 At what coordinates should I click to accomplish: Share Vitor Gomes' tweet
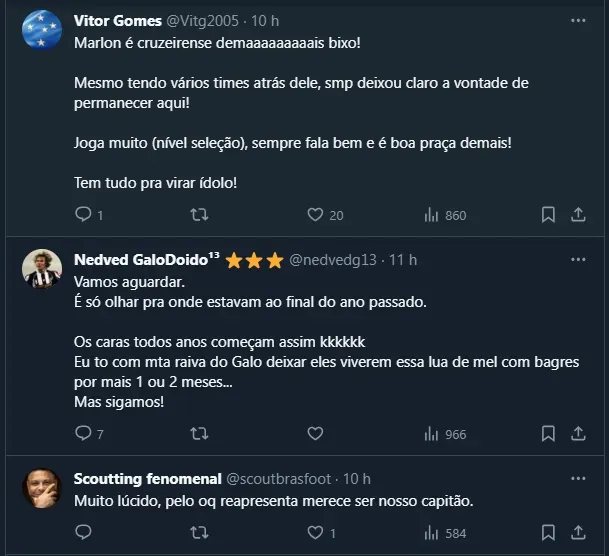click(578, 214)
